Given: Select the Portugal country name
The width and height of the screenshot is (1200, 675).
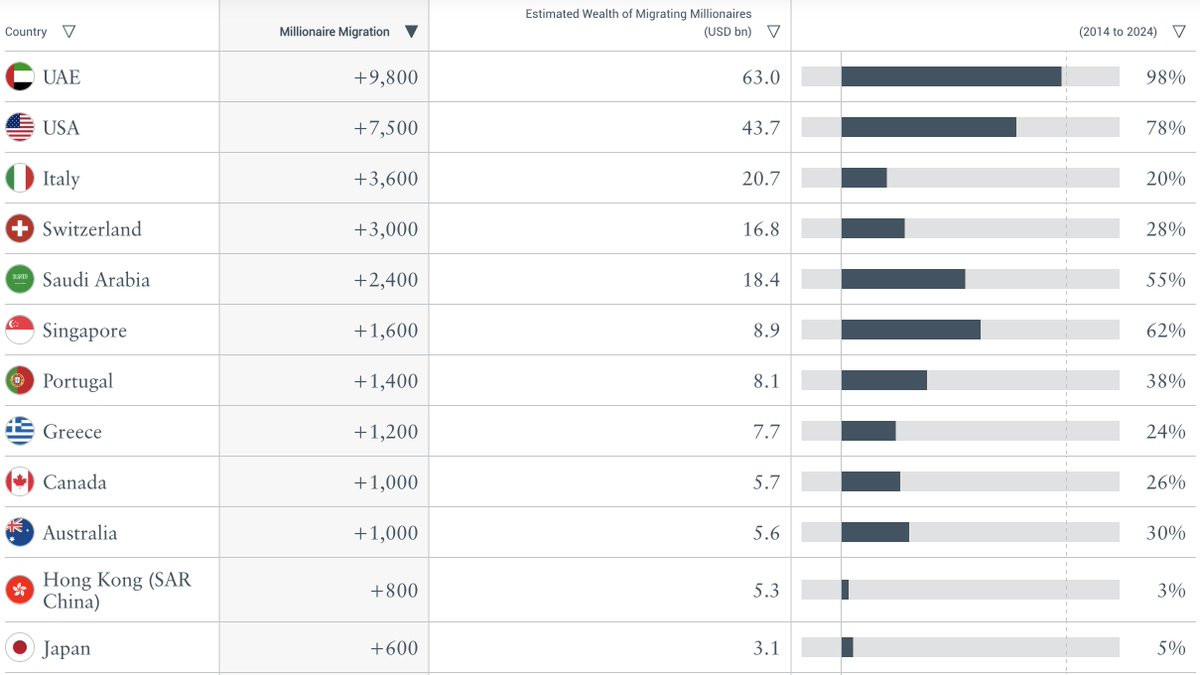Looking at the screenshot, I should [78, 382].
